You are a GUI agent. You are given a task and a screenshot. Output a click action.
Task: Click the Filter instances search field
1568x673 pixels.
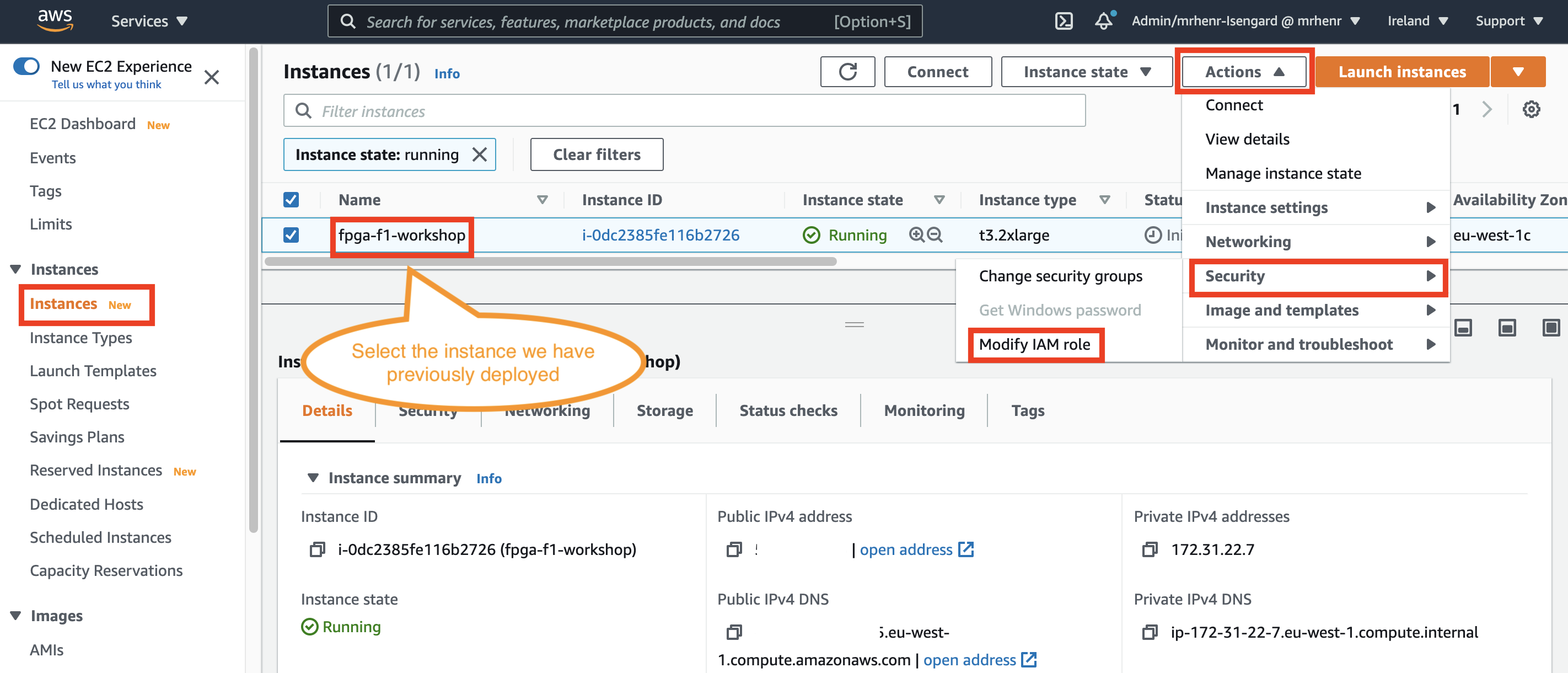click(x=684, y=111)
